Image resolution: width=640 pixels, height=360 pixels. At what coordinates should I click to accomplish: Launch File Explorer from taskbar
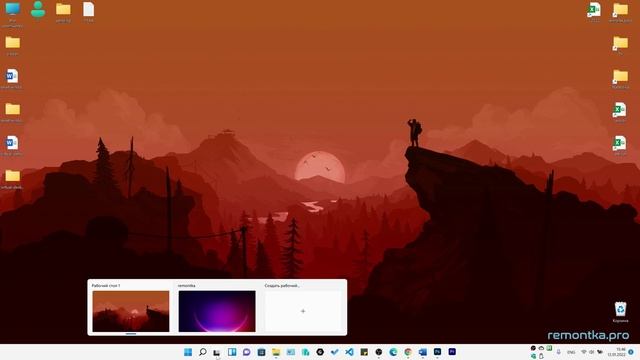276,352
